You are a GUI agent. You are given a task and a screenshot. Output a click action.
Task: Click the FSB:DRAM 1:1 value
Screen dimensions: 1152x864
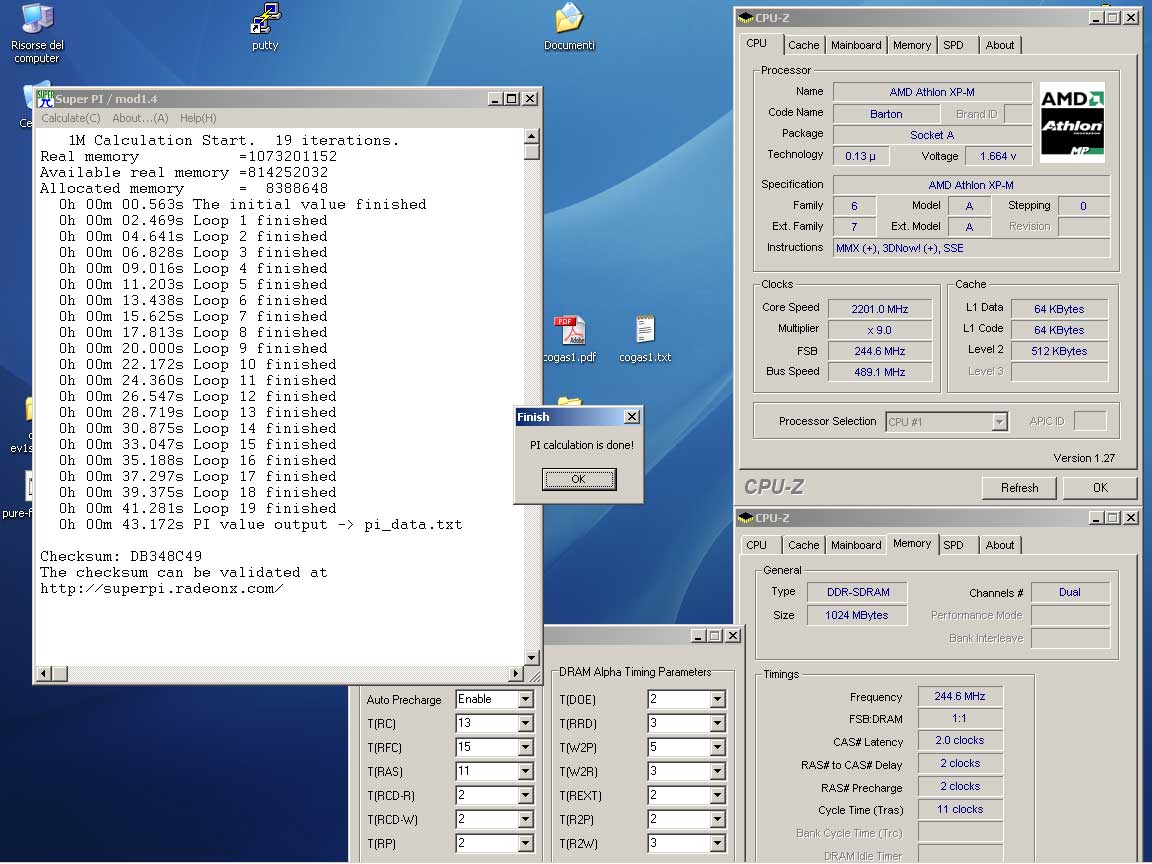coord(960,719)
